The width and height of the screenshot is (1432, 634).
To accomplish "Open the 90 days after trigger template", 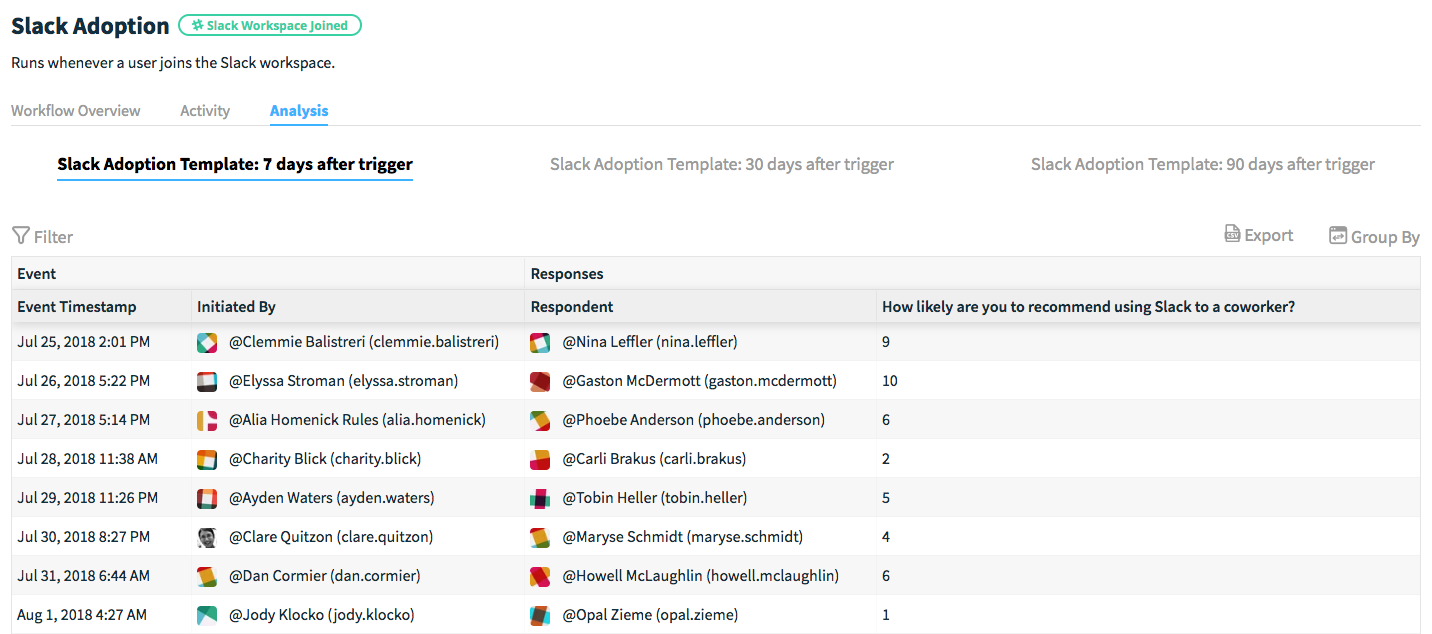I will coord(1203,164).
